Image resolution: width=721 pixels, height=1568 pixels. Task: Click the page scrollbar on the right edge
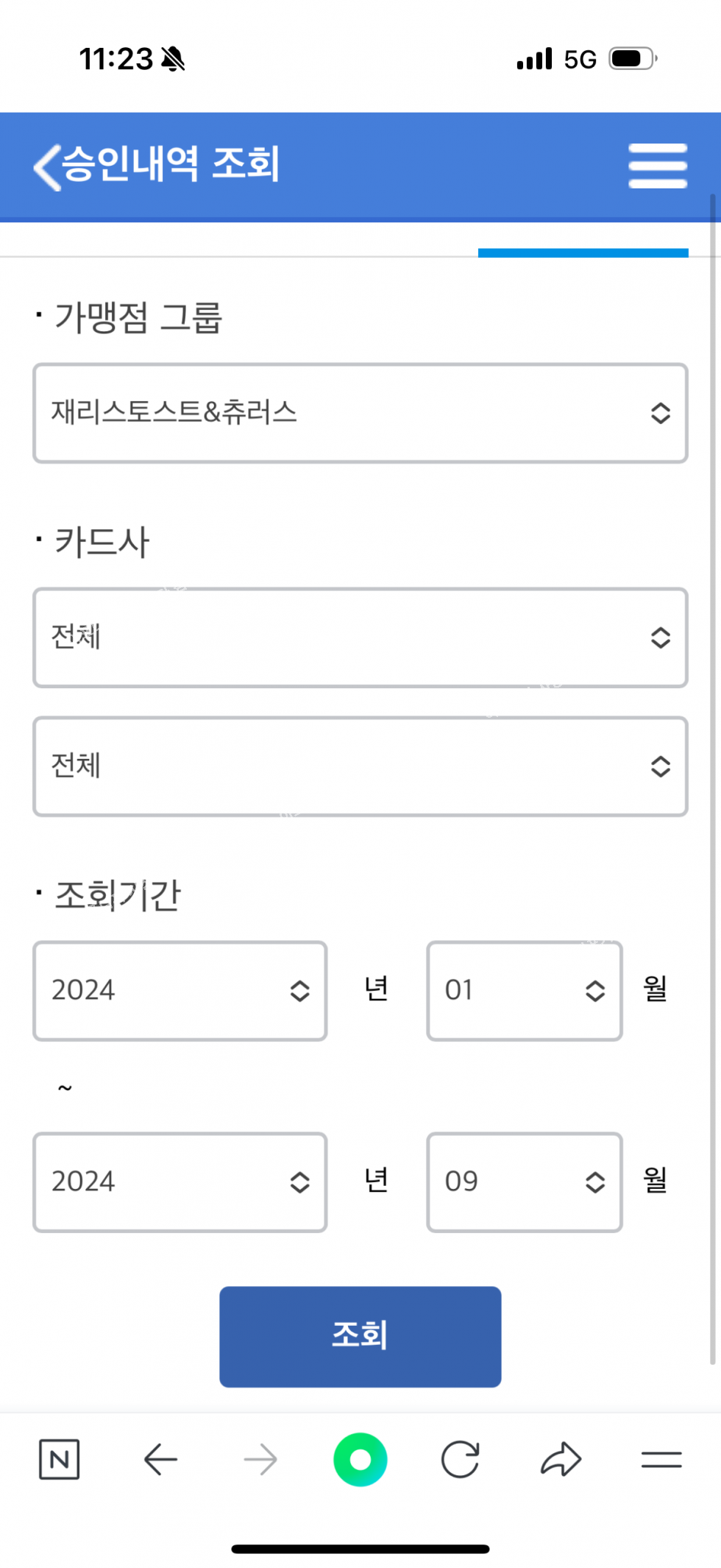[x=712, y=736]
